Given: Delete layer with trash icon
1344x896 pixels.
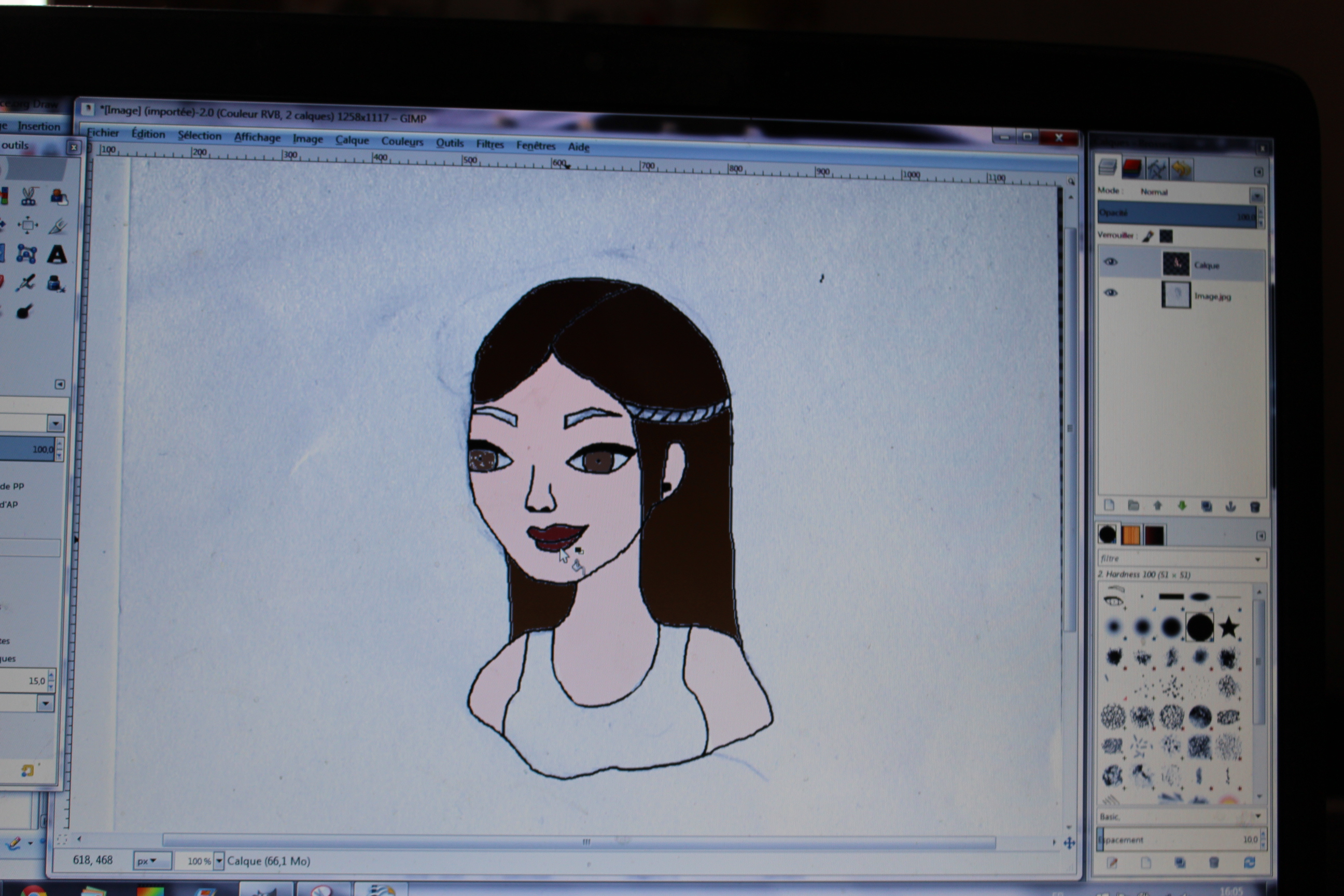Looking at the screenshot, I should point(1255,507).
